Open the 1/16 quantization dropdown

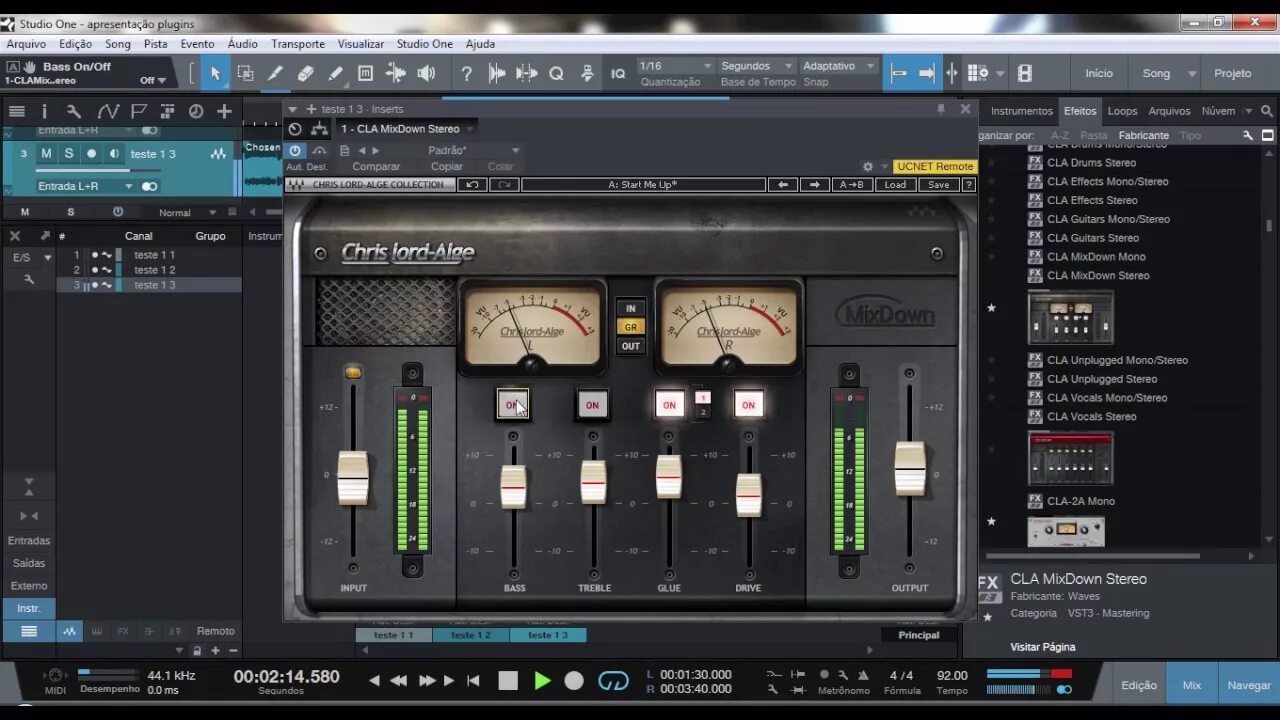point(676,66)
